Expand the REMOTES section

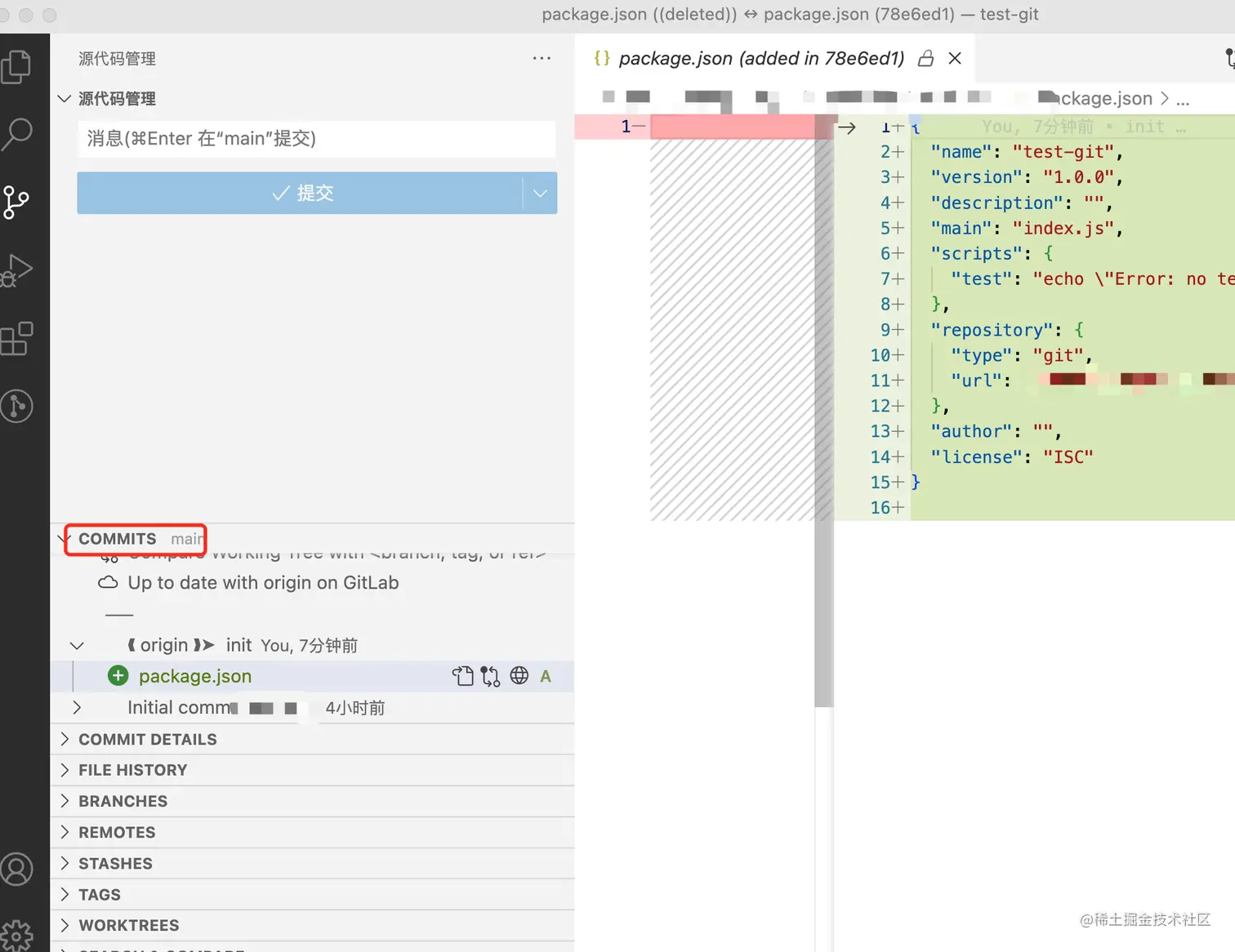[312, 833]
